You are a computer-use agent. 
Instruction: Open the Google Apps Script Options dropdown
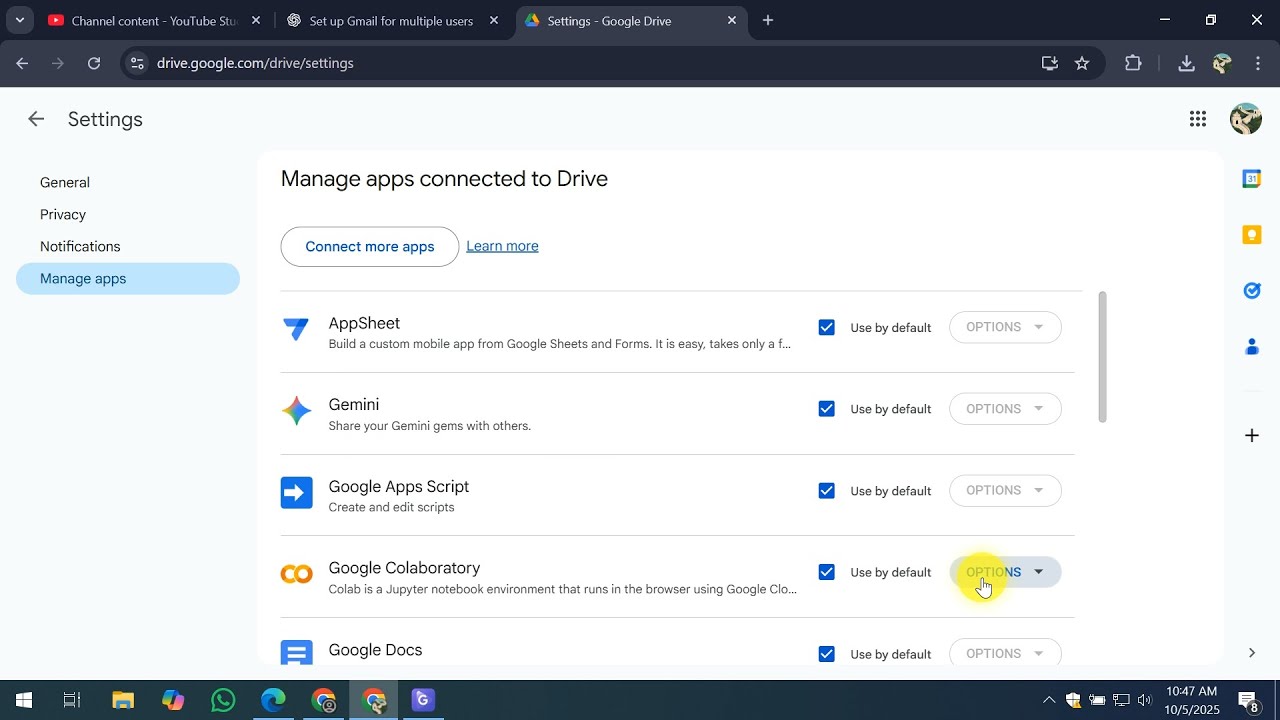pos(1005,490)
